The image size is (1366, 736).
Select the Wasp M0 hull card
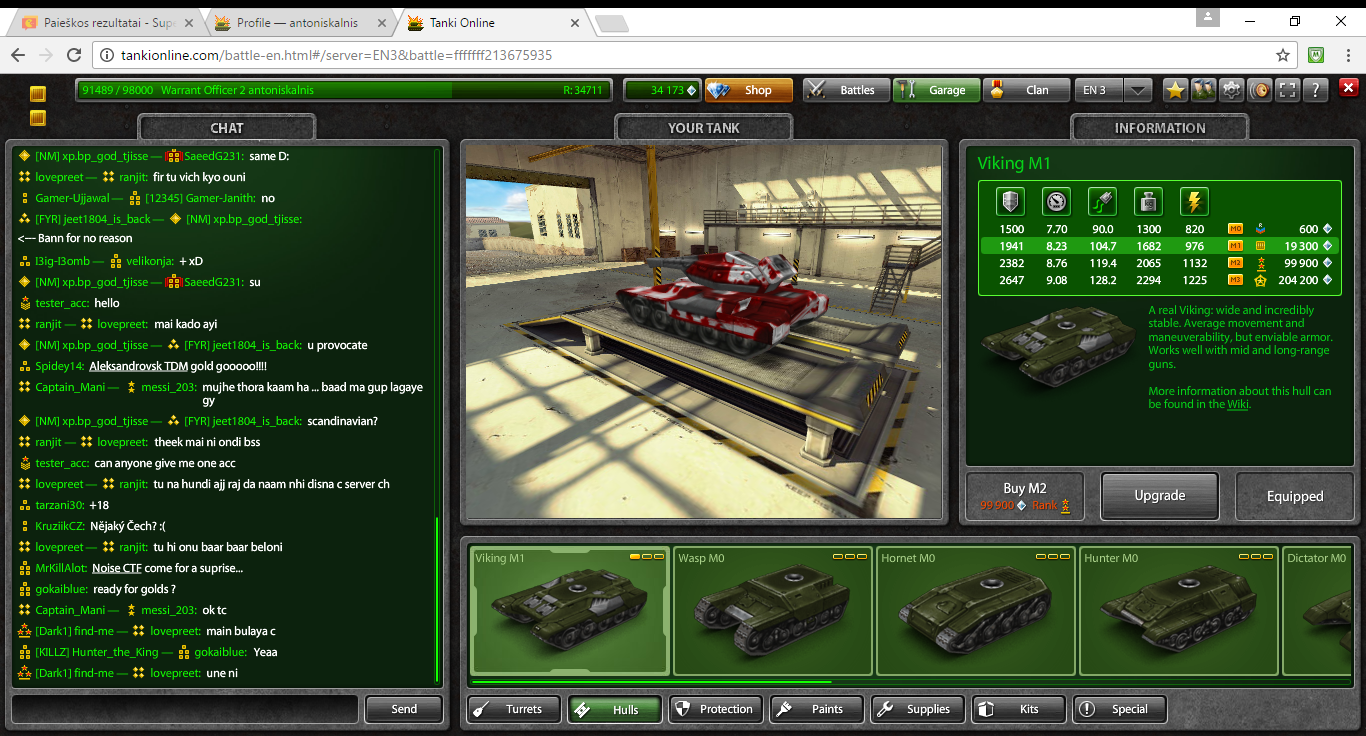[x=772, y=611]
